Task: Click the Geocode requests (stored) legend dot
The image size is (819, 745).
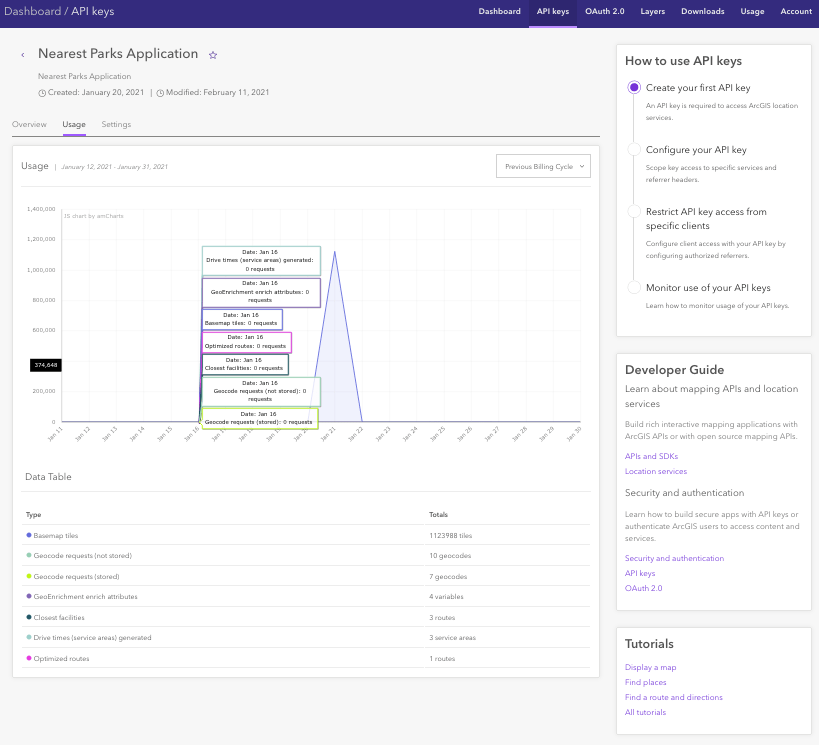Action: point(29,577)
